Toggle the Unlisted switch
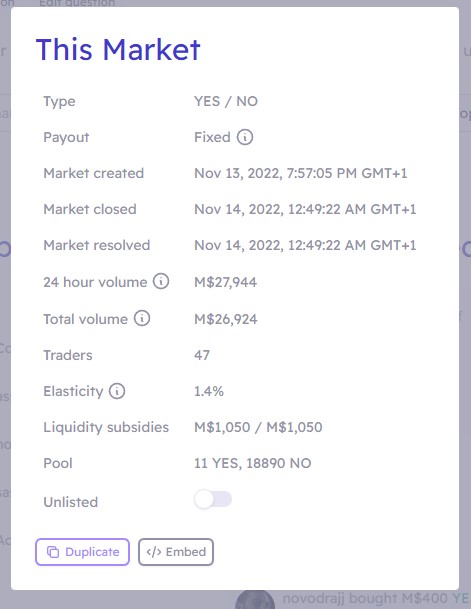 (x=213, y=499)
